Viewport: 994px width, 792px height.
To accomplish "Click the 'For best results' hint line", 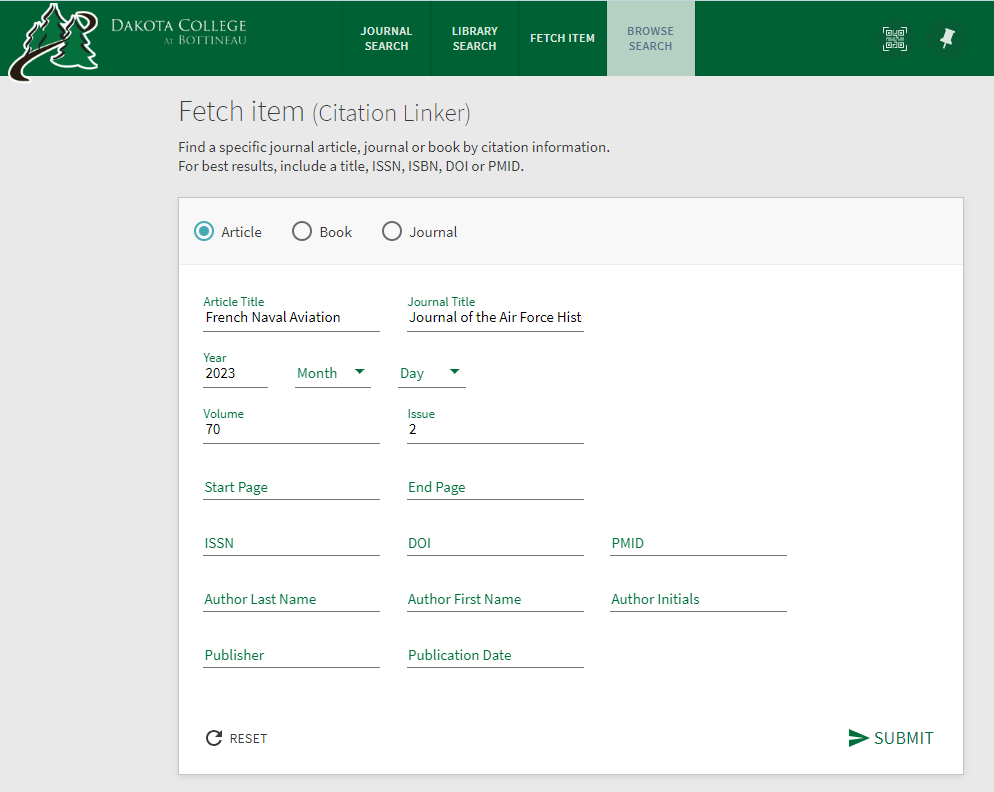I will click(351, 166).
